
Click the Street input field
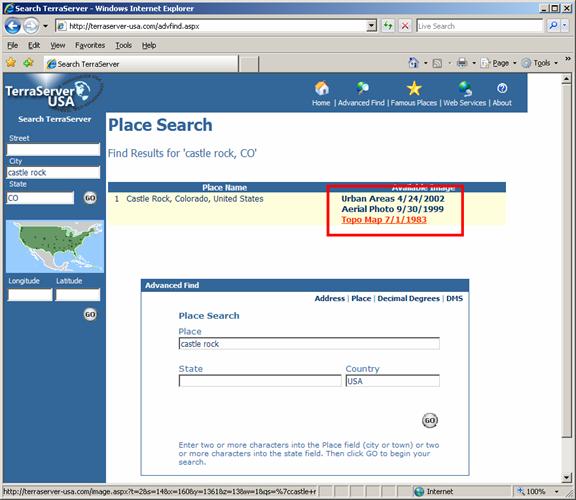coord(53,150)
